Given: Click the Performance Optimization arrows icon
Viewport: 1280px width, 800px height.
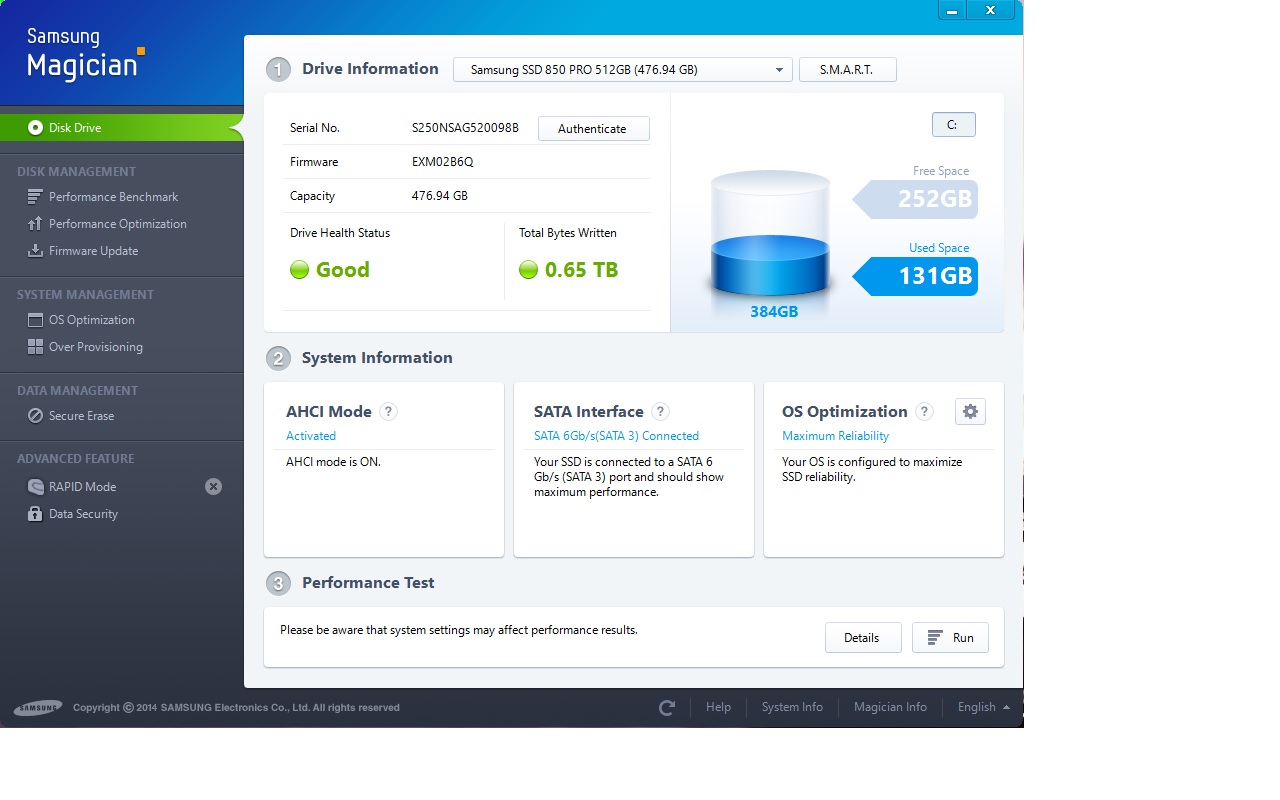Looking at the screenshot, I should 35,224.
